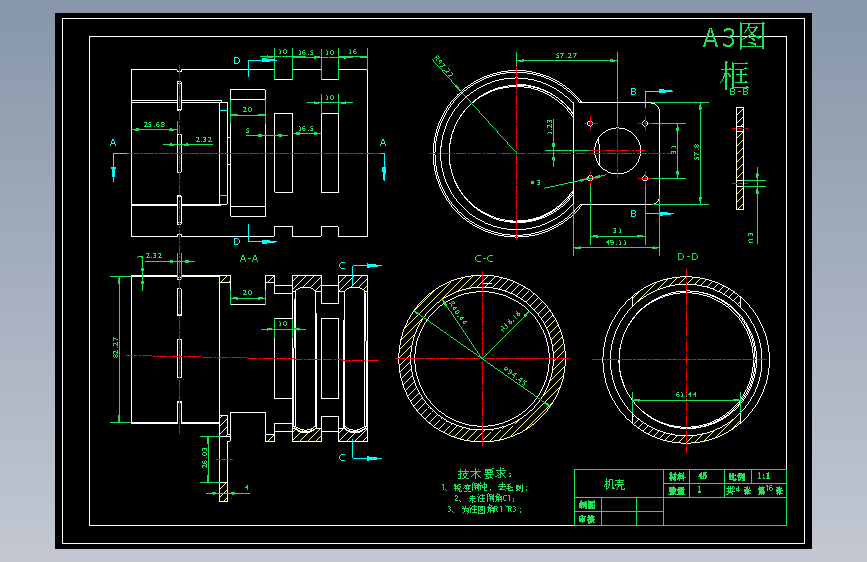This screenshot has width=867, height=562.
Task: Click the "审核" cell in title block
Action: (x=587, y=519)
